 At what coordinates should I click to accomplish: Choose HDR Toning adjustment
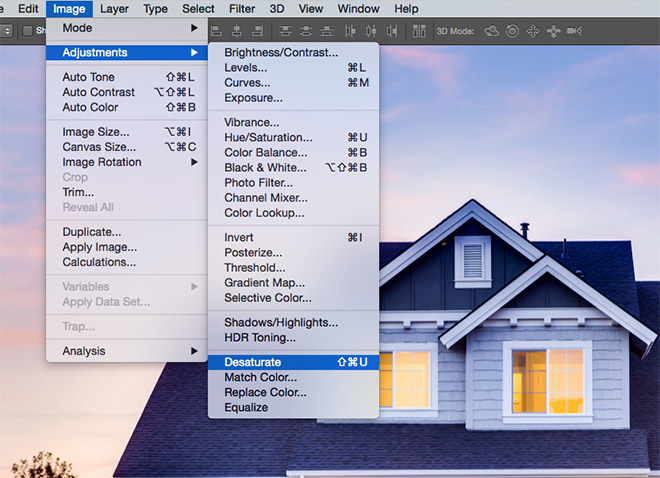(293, 338)
